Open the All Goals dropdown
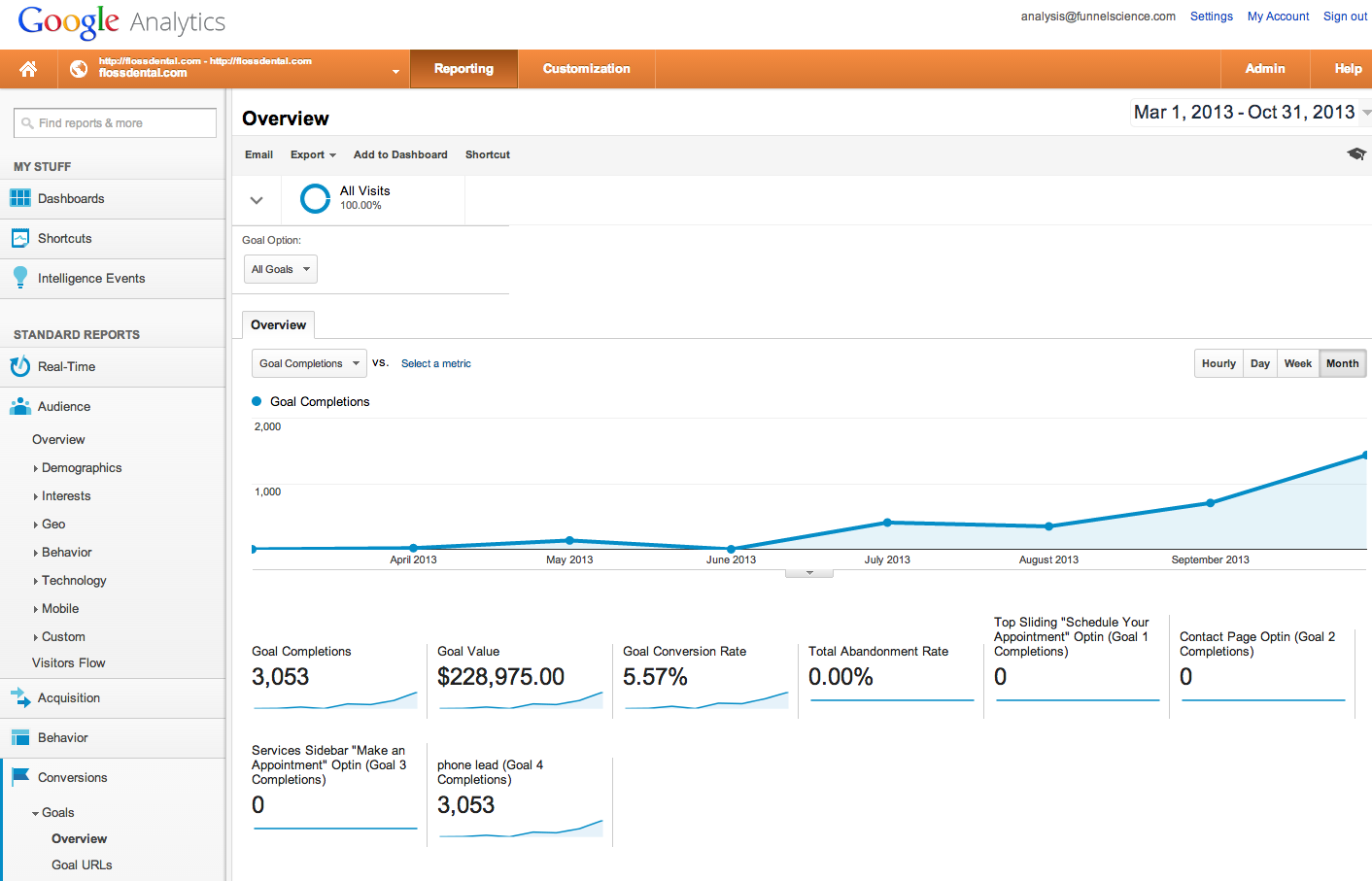Screen dimensions: 1372x881 point(280,269)
